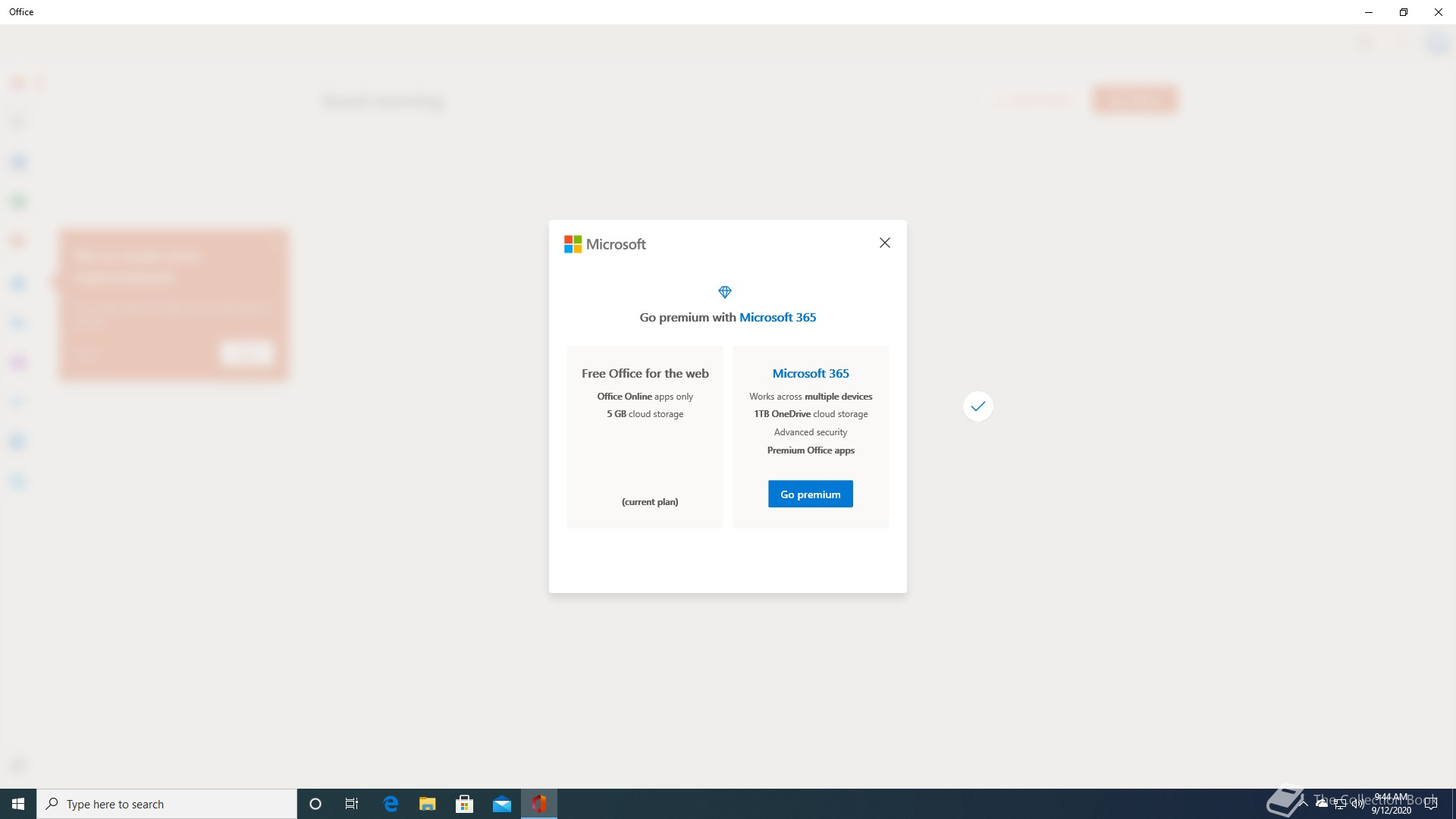Image resolution: width=1456 pixels, height=819 pixels.
Task: Select the "(current plan)" label
Action: click(x=650, y=501)
